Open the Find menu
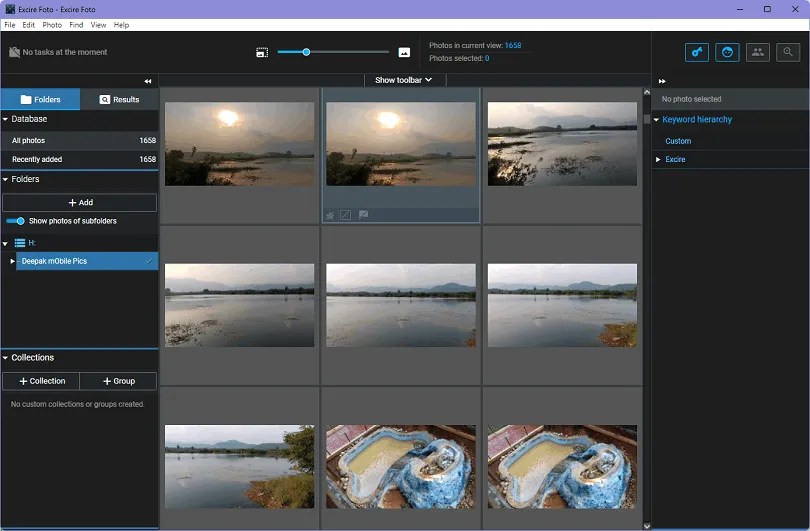 76,25
